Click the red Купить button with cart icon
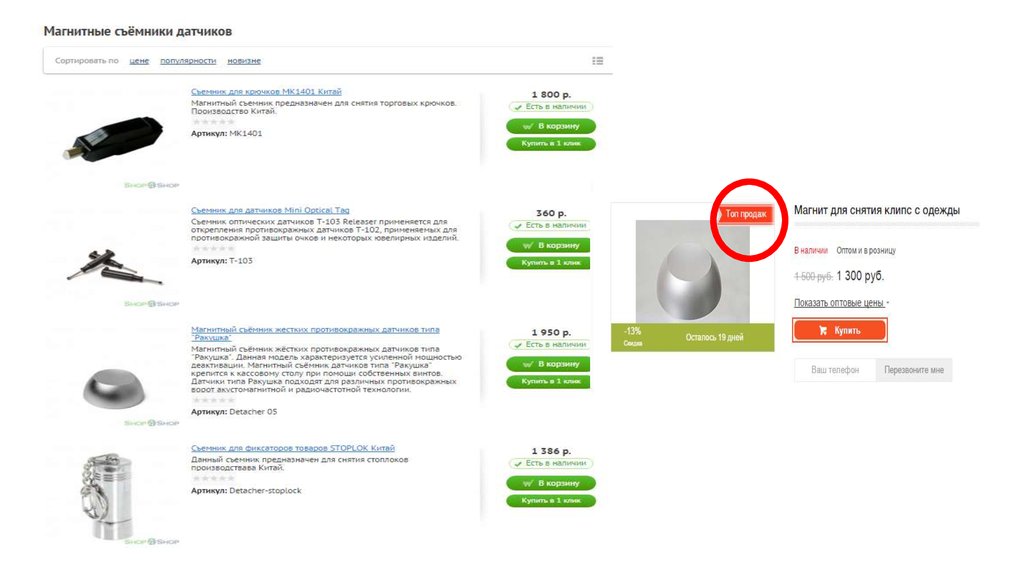 [840, 330]
